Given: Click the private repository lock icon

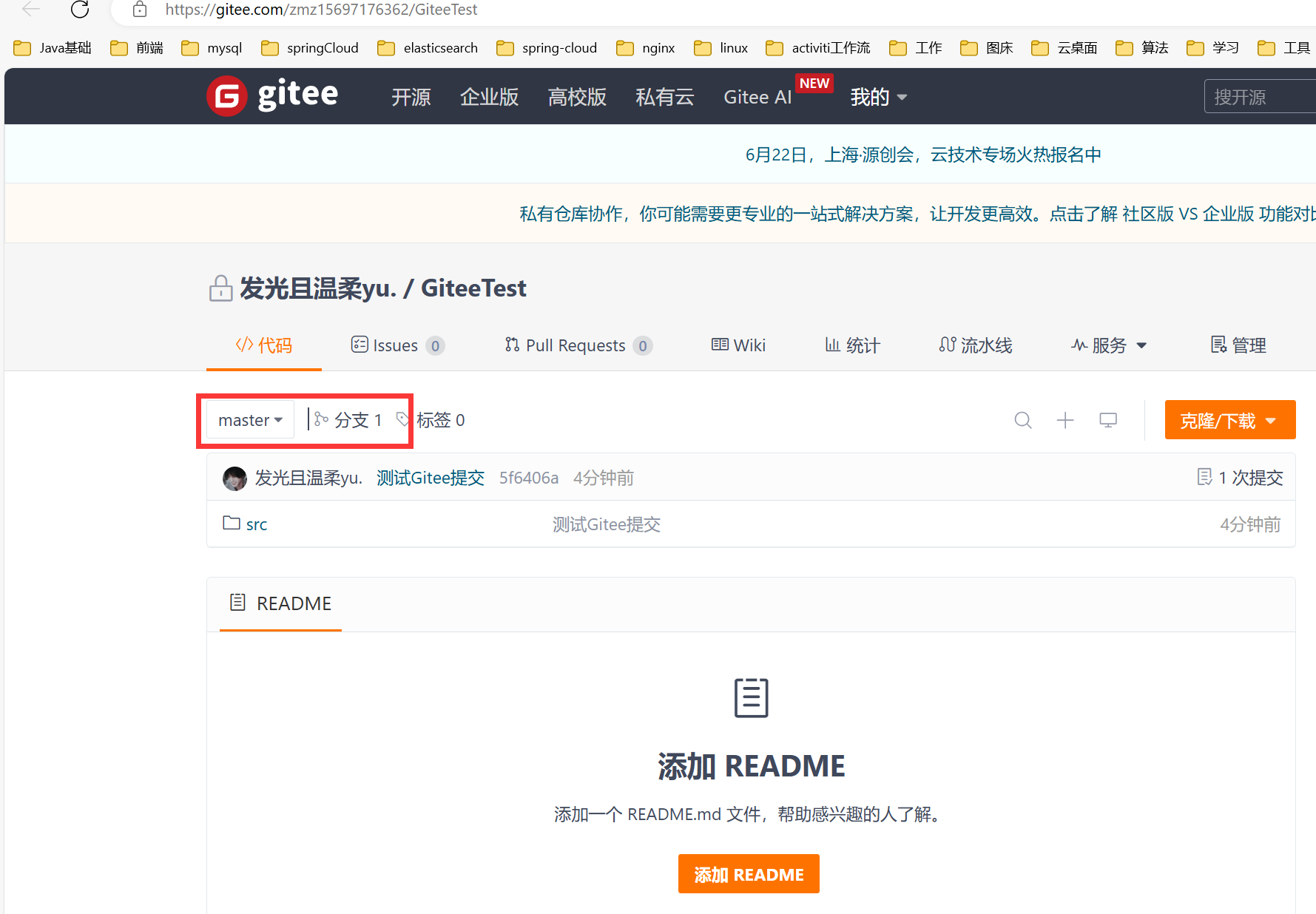Looking at the screenshot, I should (x=220, y=288).
